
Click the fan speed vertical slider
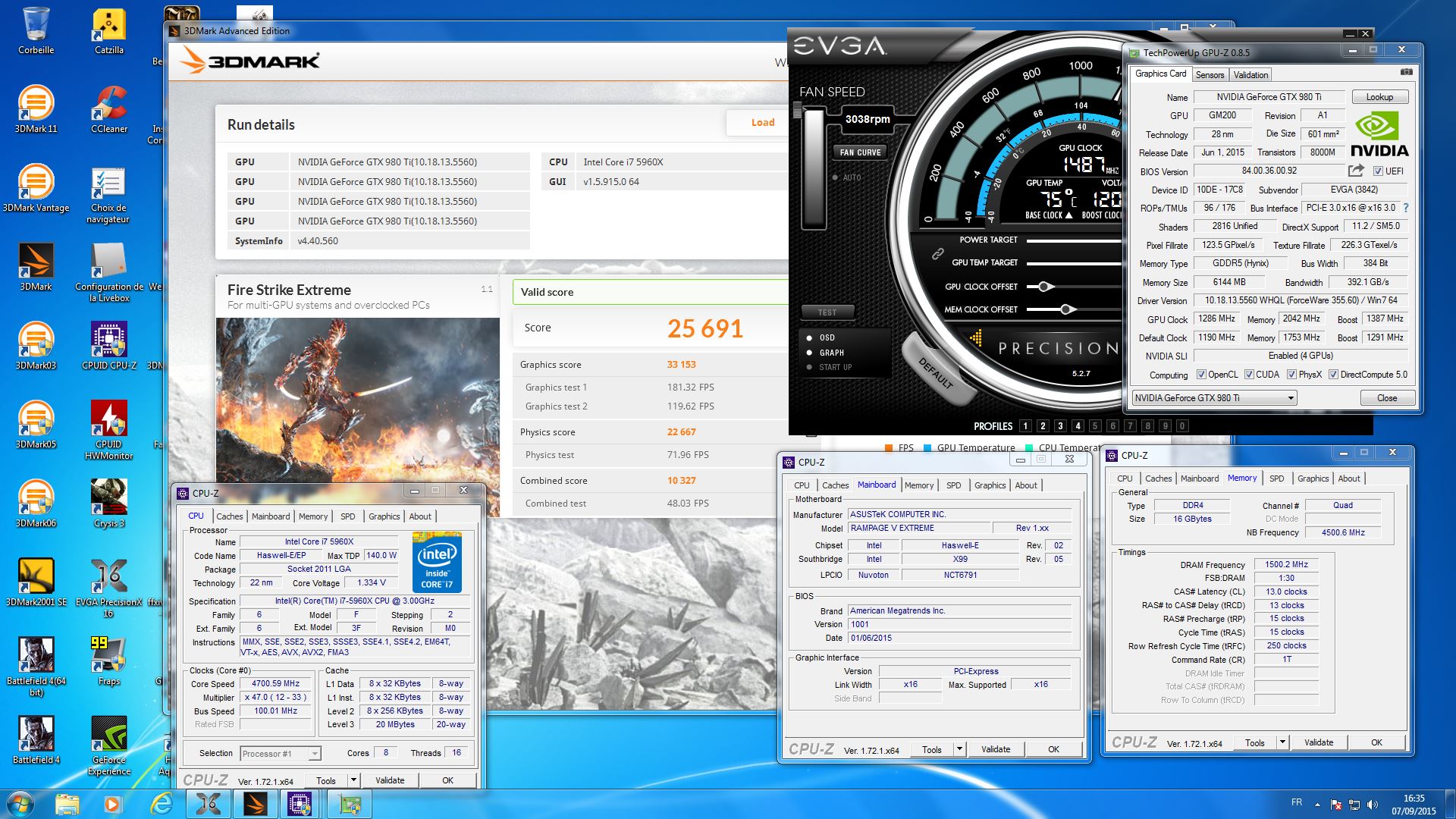click(x=814, y=168)
